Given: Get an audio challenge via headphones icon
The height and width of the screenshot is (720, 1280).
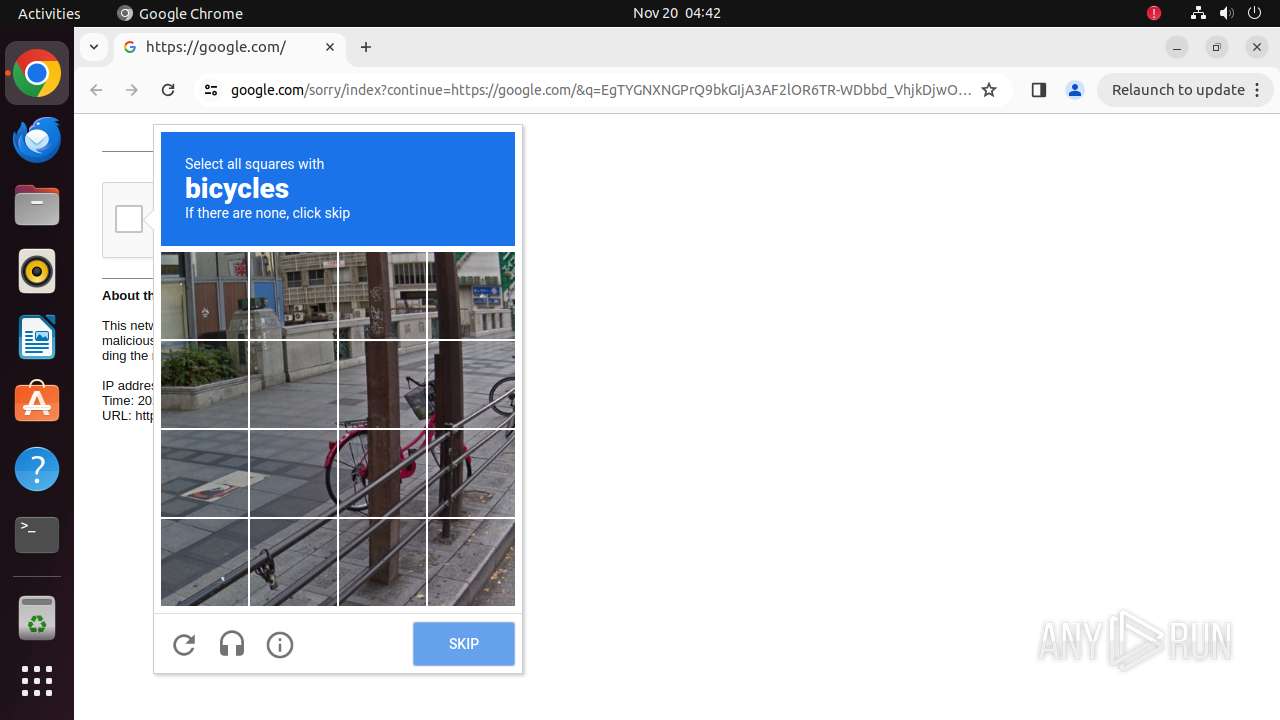Looking at the screenshot, I should coord(232,645).
